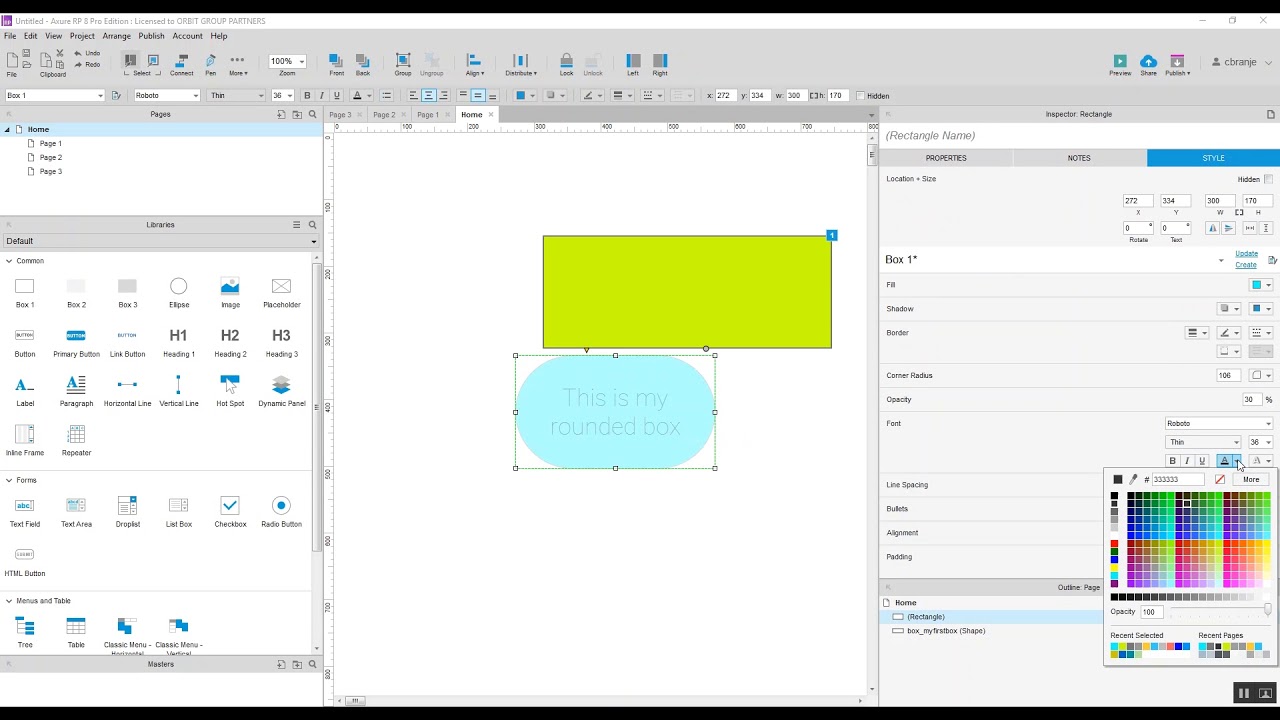1280x720 pixels.
Task: Click the Undo button
Action: pos(87,53)
